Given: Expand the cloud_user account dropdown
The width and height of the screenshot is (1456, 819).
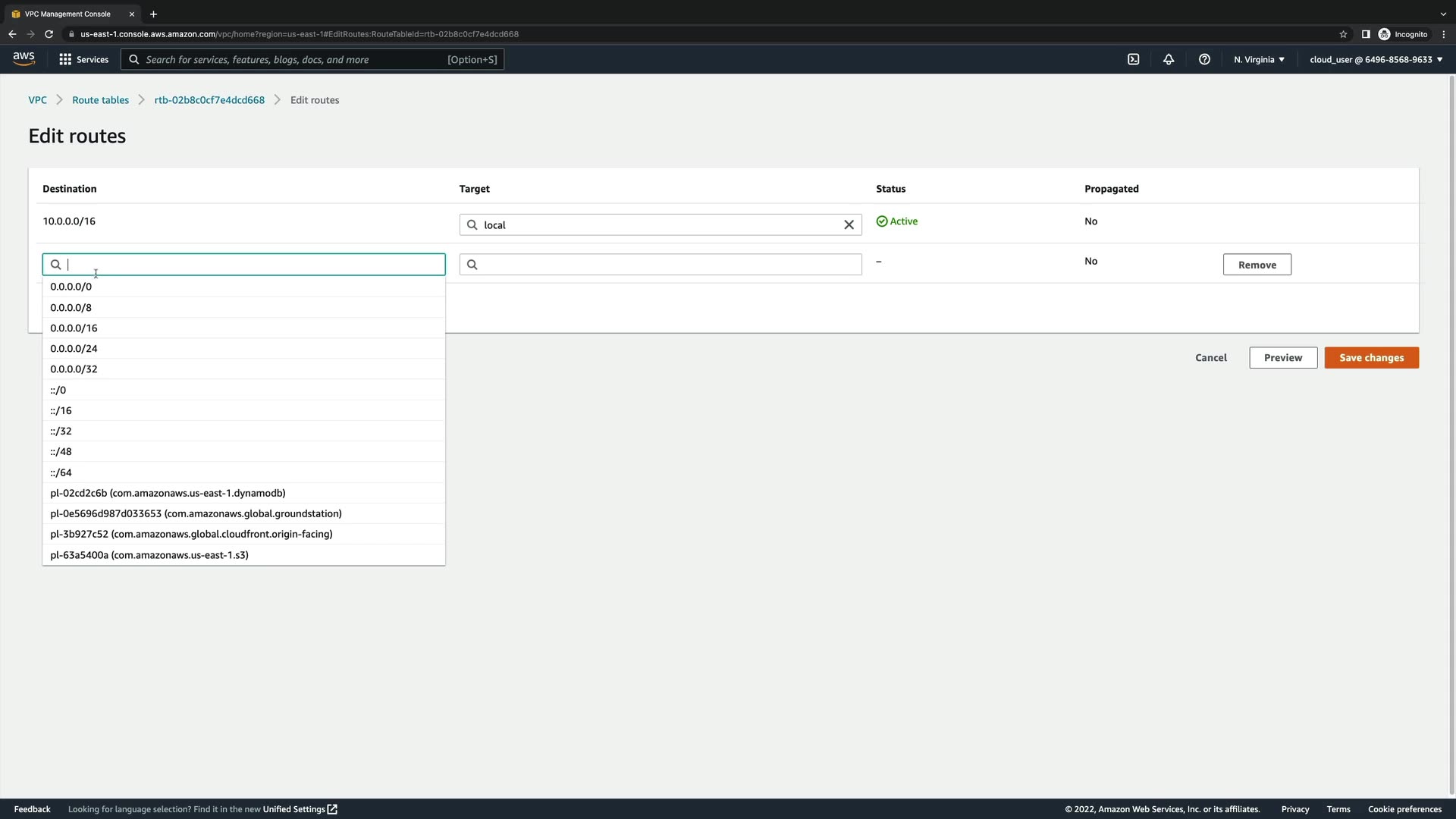Looking at the screenshot, I should click(1375, 59).
